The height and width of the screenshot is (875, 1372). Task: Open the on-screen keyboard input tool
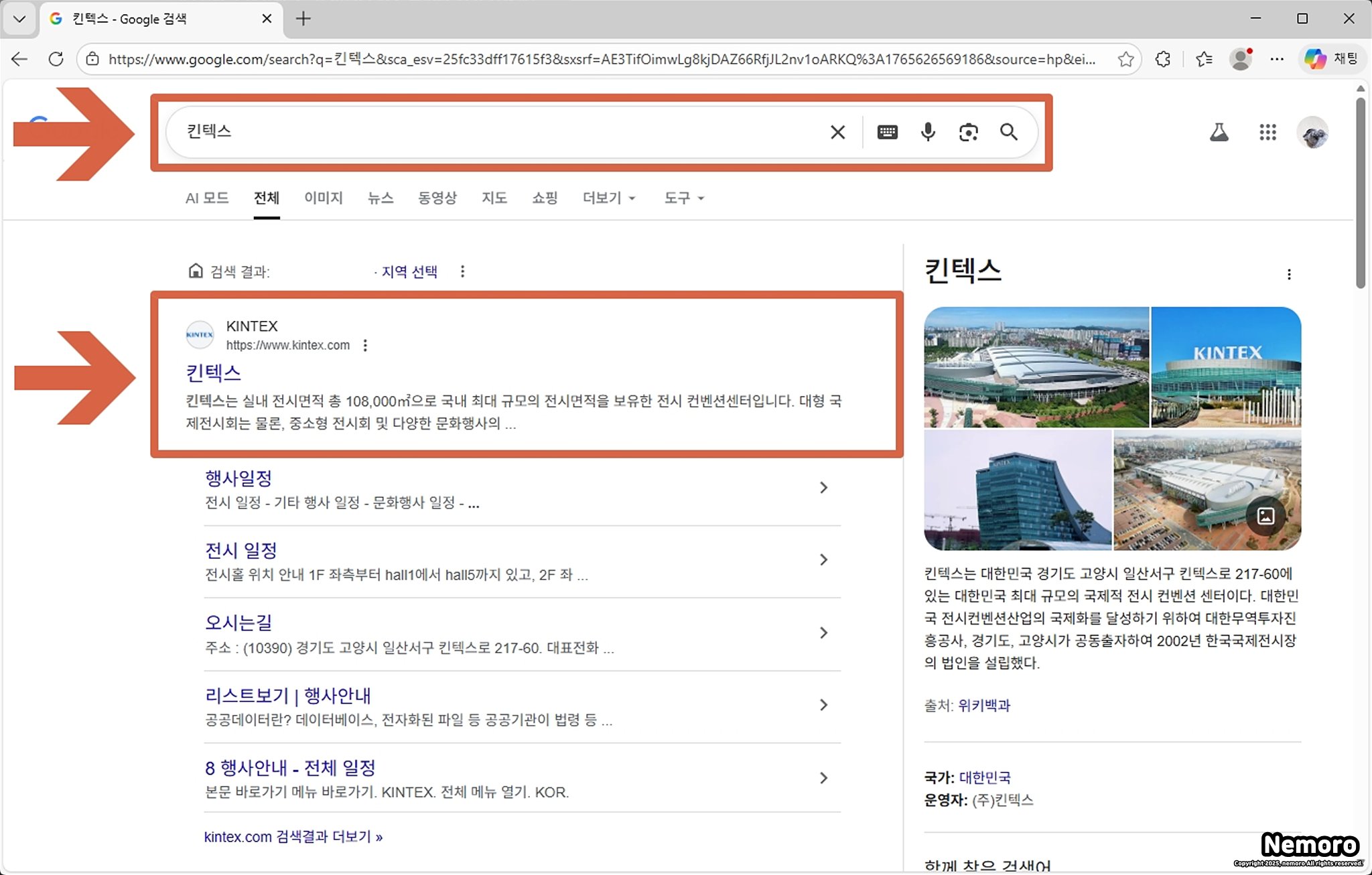click(x=887, y=132)
